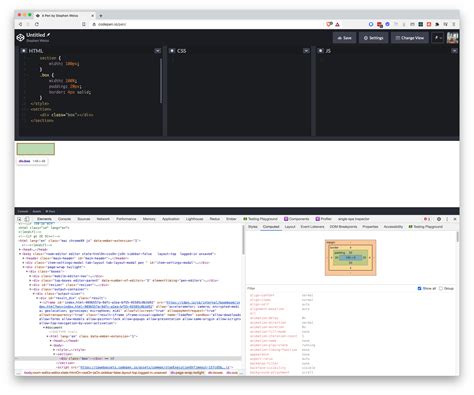Image resolution: width=474 pixels, height=395 pixels.
Task: Expand the JS editor dropdown arrow
Action: tap(454, 51)
